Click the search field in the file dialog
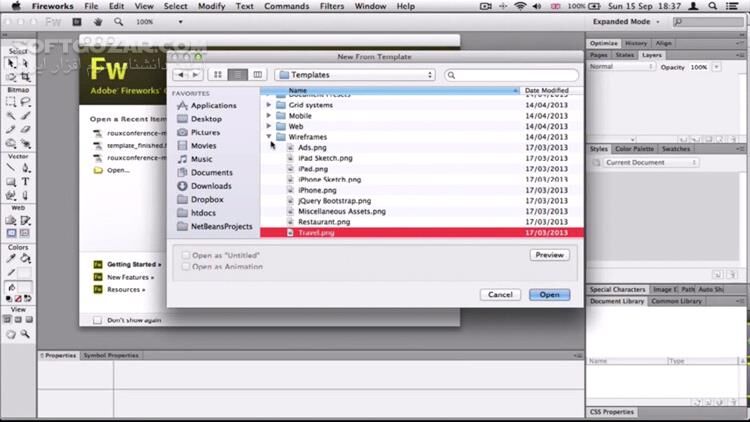750x422 pixels. pos(512,75)
